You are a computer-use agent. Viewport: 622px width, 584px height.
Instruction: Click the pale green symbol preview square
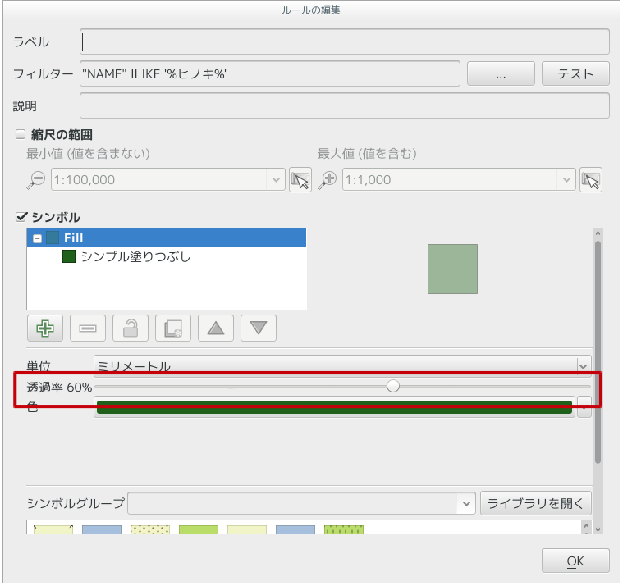453,269
